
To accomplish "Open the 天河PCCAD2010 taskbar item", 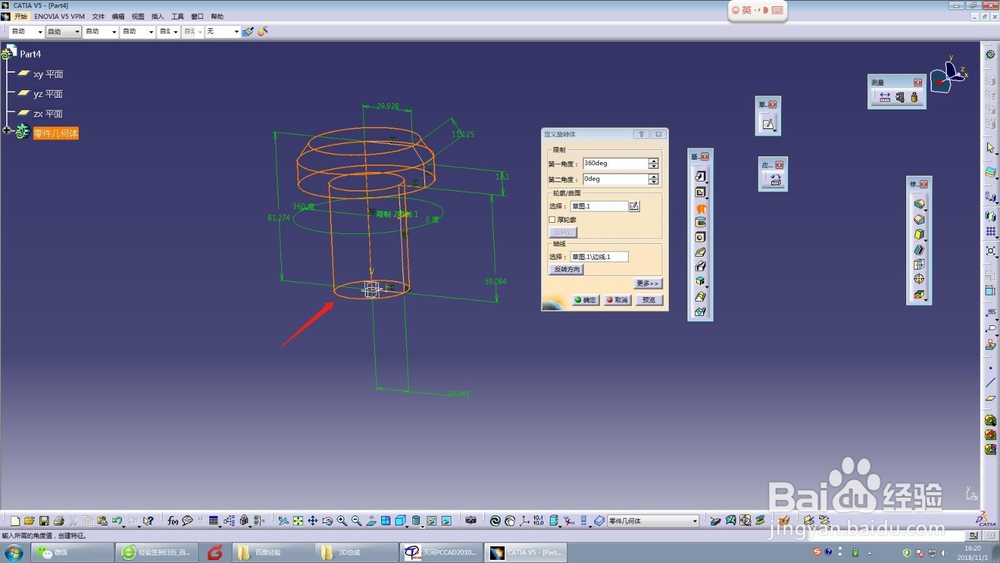I will click(x=441, y=552).
